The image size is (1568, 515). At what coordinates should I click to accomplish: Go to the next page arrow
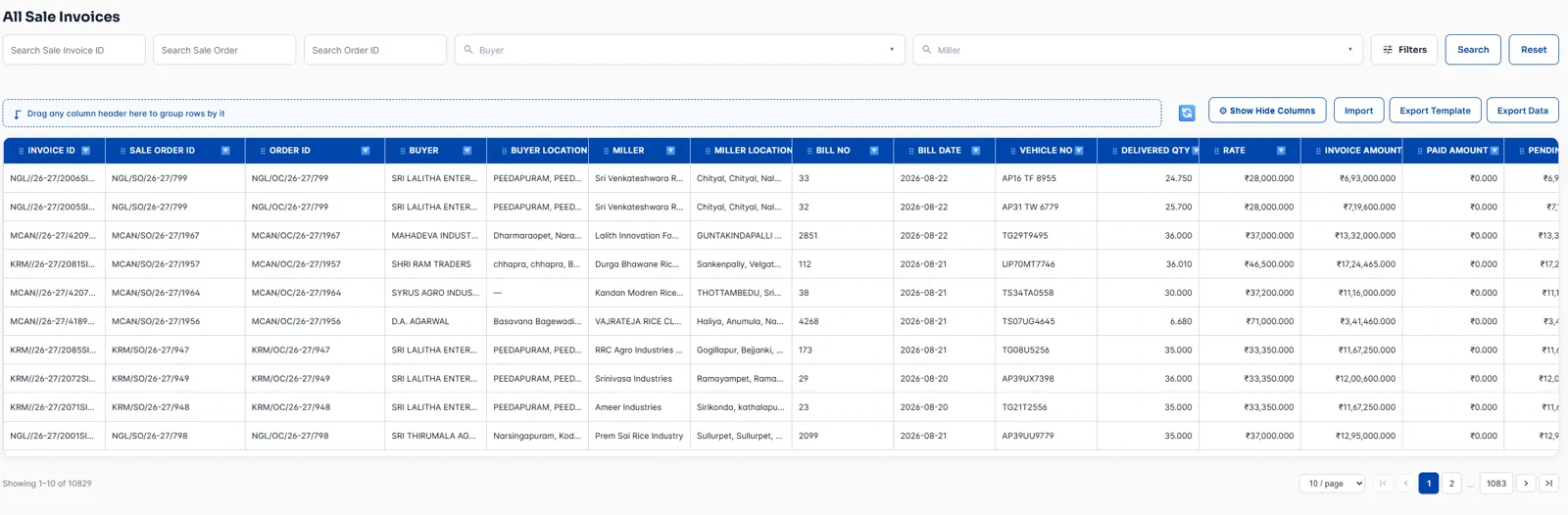pos(1526,483)
